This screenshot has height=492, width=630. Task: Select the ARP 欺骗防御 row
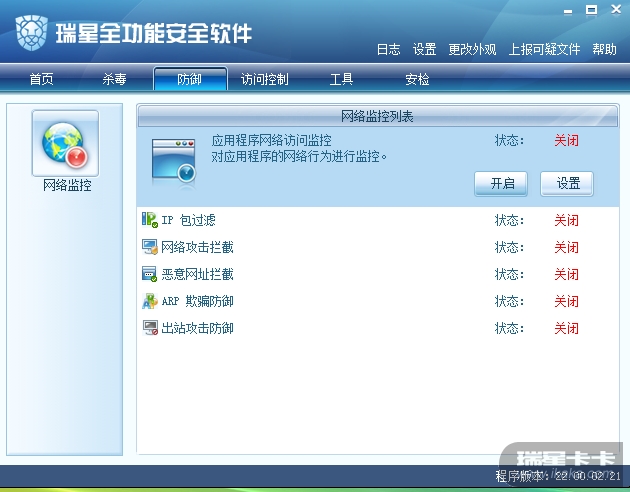point(377,301)
